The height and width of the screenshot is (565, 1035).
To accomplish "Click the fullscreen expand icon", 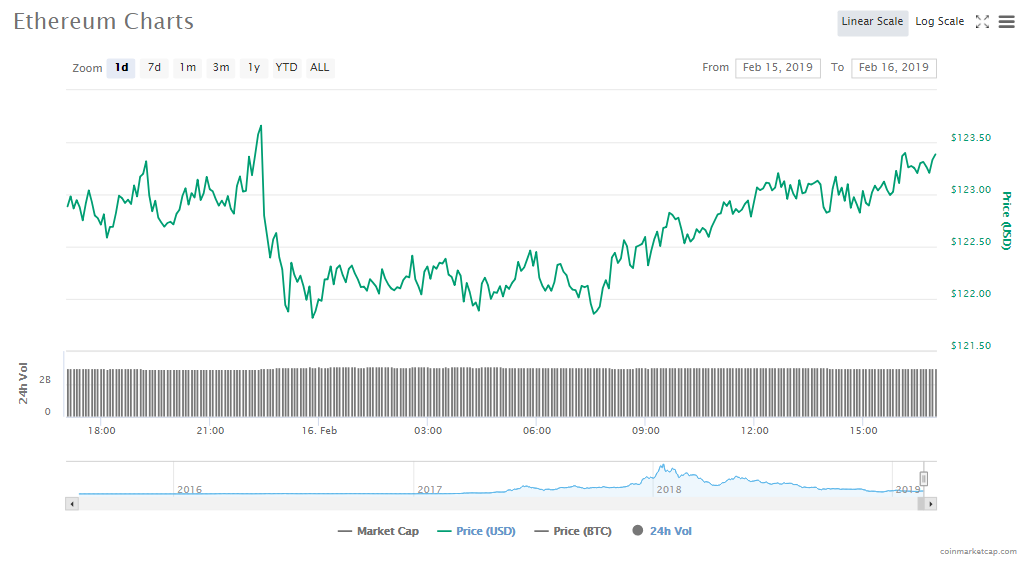I will pos(982,22).
